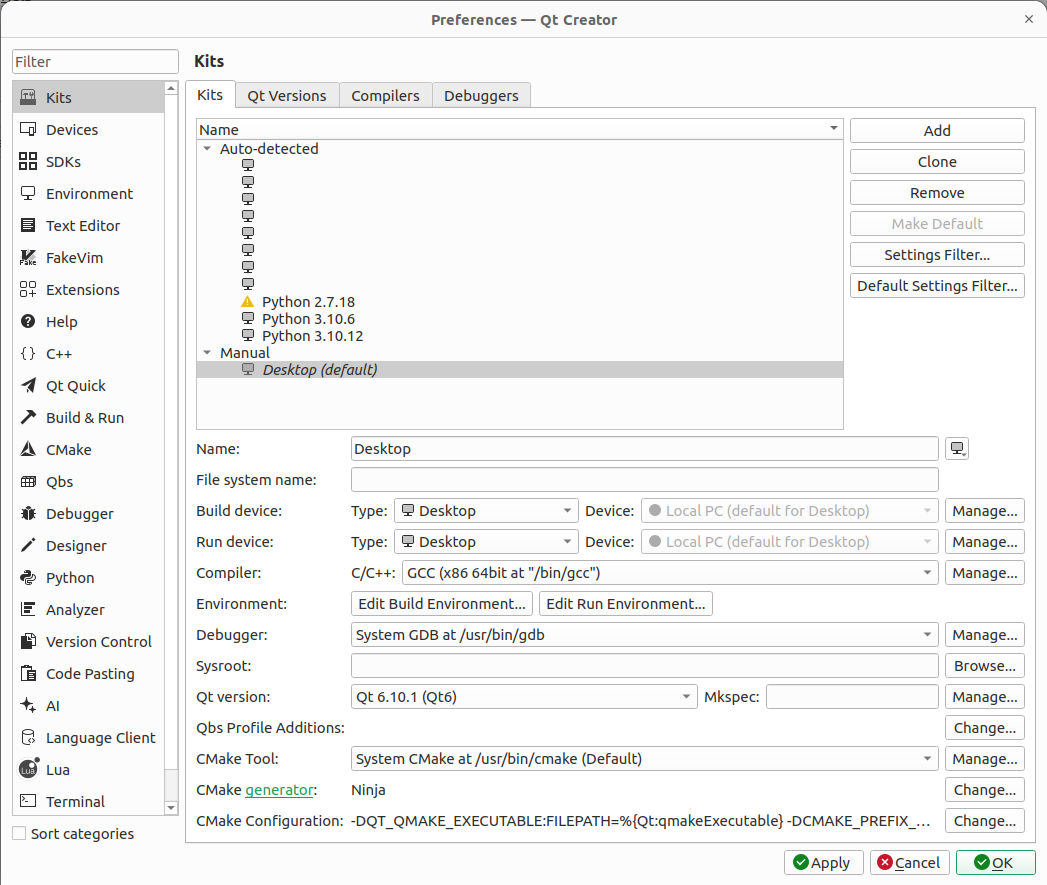Open the Python snake icon
This screenshot has width=1047, height=885.
click(28, 578)
